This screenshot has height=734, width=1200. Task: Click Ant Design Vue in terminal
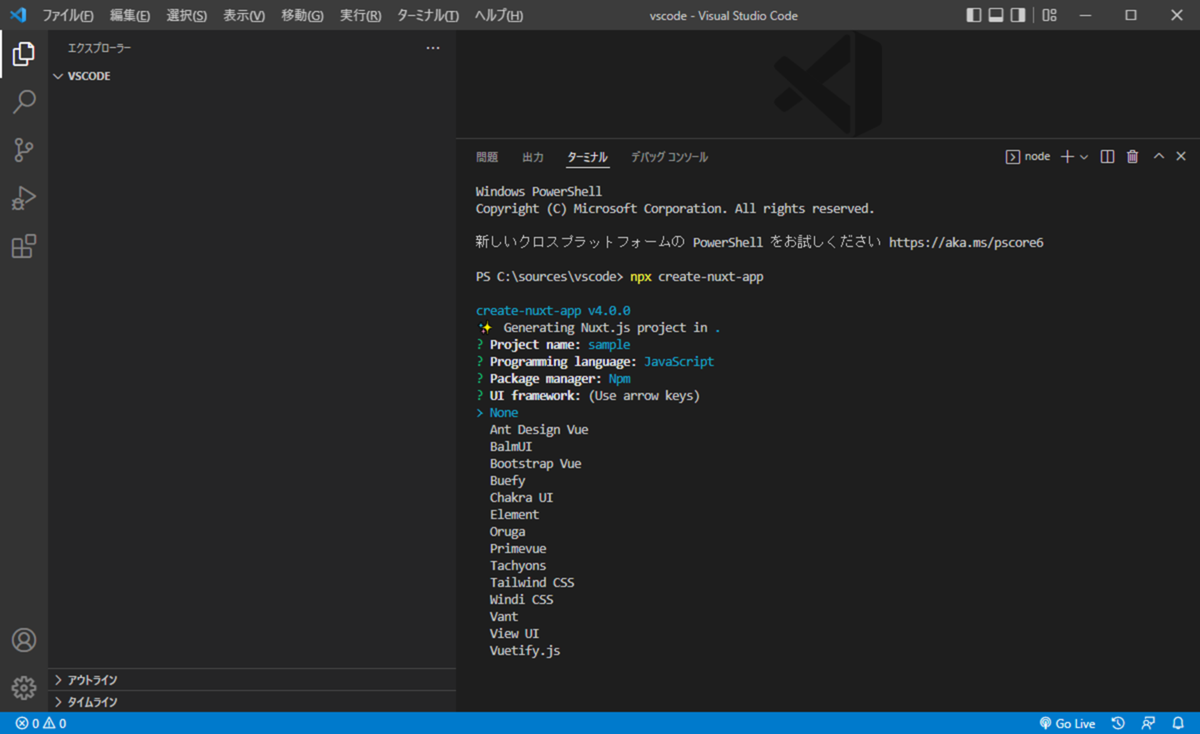539,429
